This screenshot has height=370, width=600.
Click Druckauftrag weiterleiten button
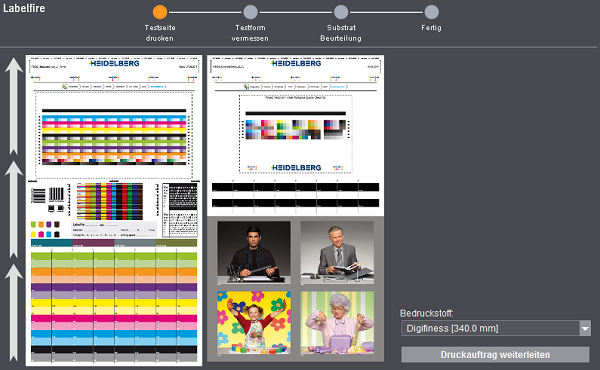point(495,355)
